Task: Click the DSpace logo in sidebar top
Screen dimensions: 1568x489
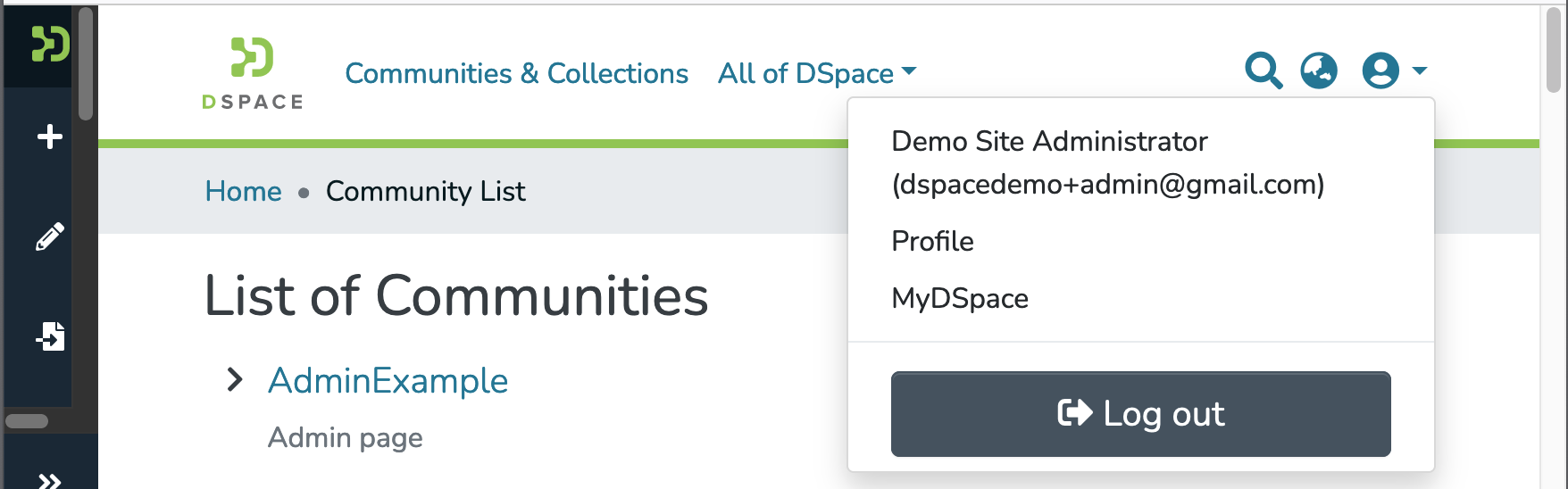Action: pyautogui.click(x=50, y=44)
